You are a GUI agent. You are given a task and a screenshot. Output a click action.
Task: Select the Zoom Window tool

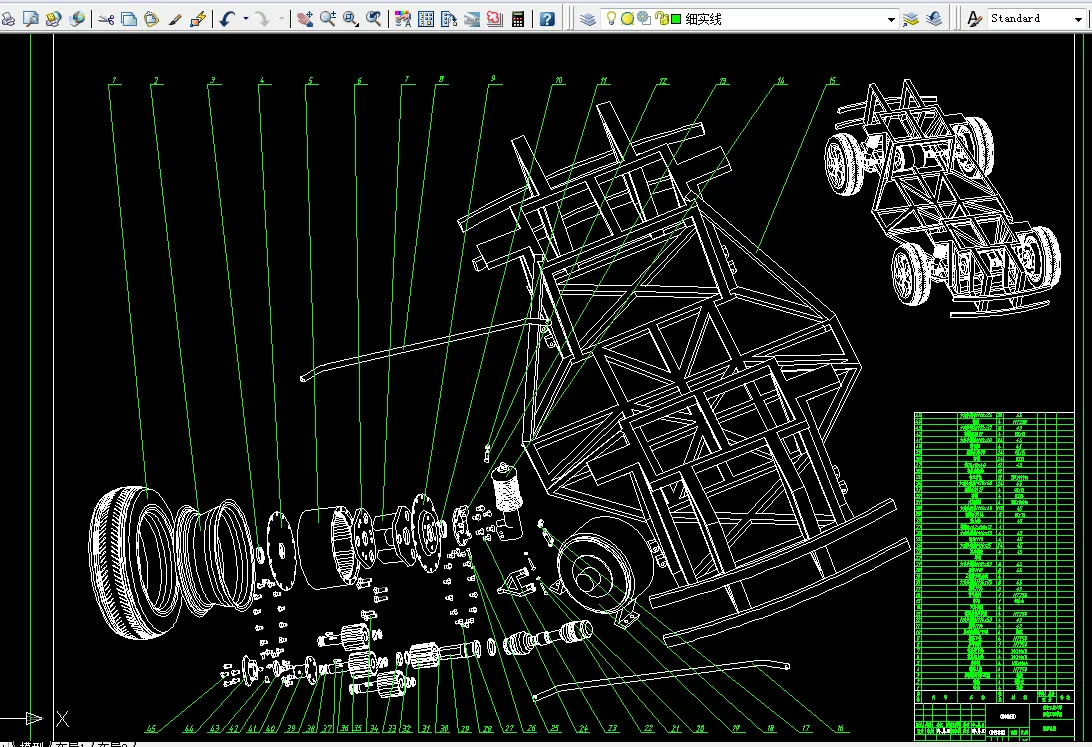click(351, 19)
